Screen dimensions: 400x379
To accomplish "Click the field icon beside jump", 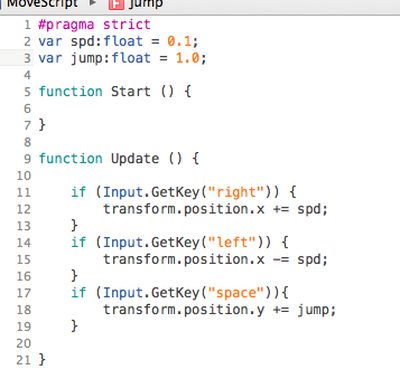I will [x=116, y=4].
